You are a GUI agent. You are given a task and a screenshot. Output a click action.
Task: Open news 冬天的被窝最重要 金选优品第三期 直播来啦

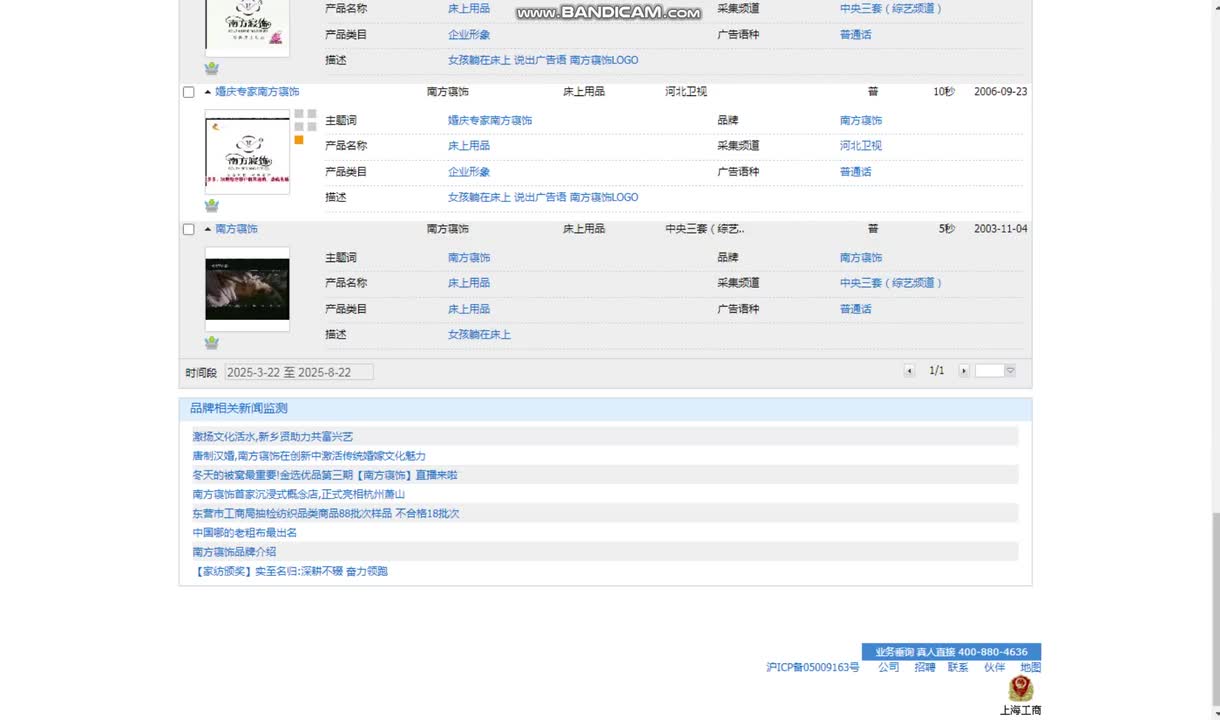click(x=325, y=475)
